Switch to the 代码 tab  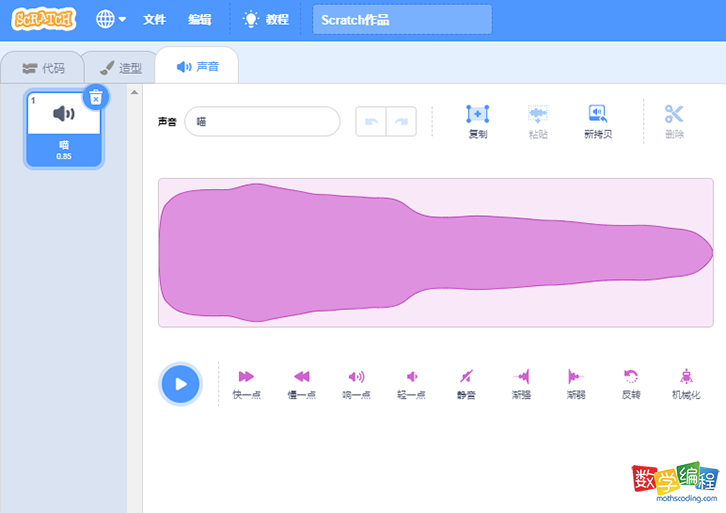(43, 68)
